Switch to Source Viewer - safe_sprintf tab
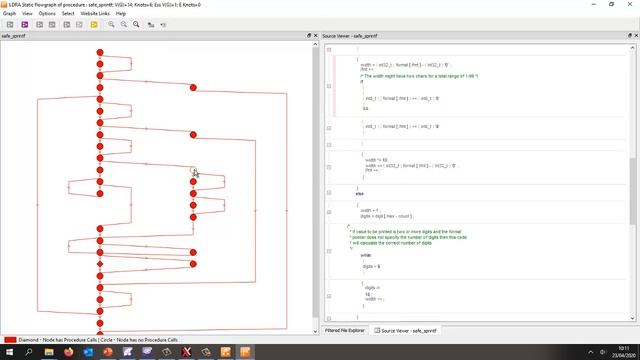 [406, 331]
